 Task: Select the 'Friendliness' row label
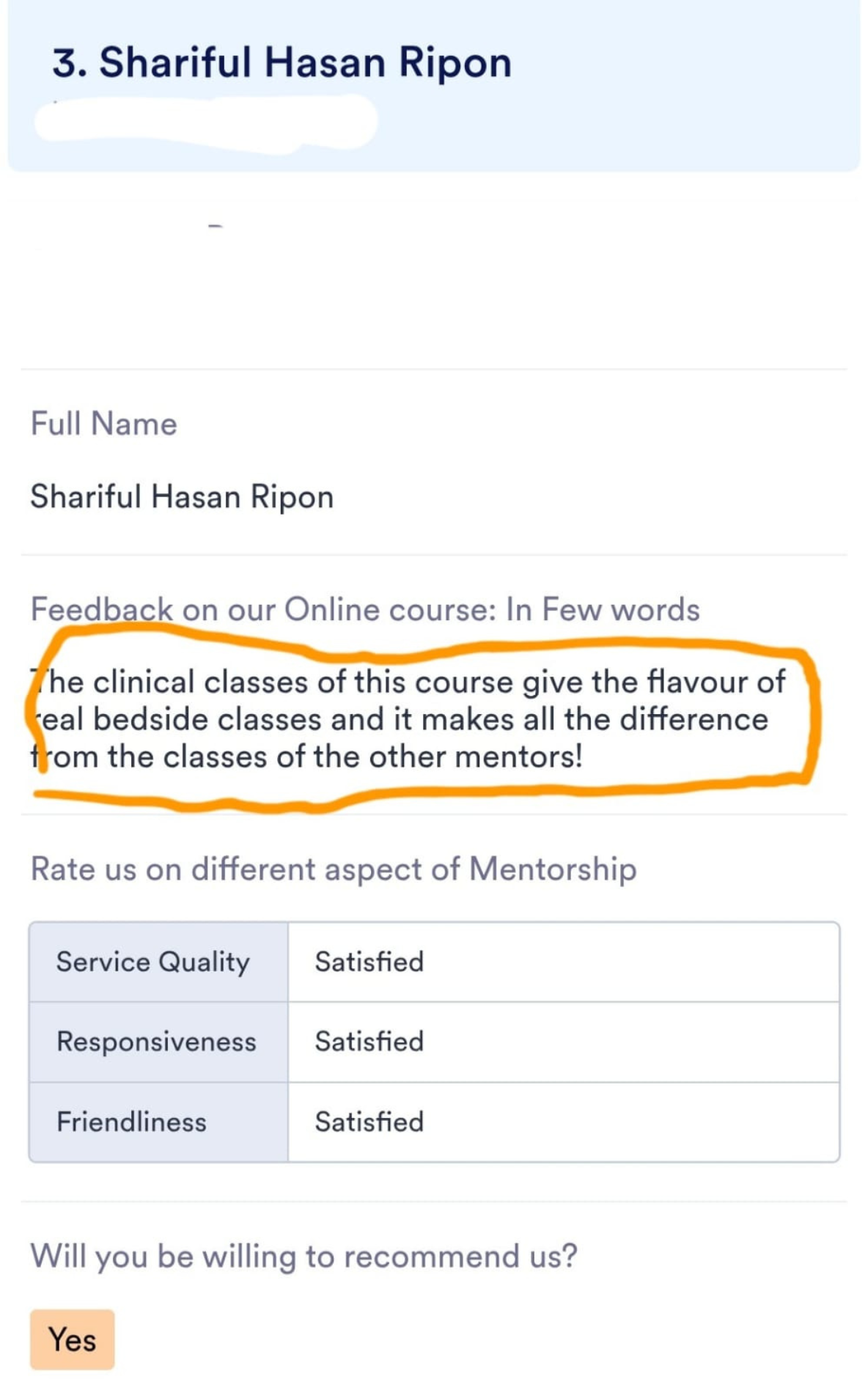click(132, 1122)
